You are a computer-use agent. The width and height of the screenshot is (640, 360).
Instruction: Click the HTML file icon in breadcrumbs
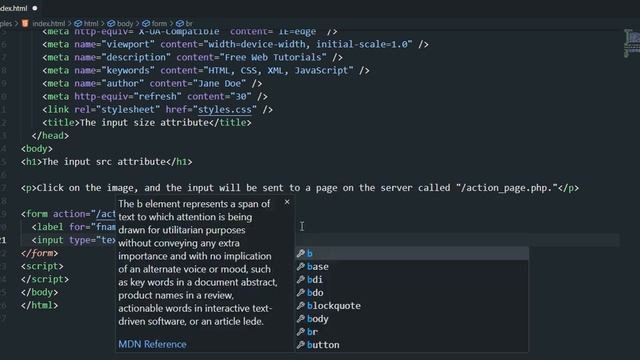(x=25, y=23)
